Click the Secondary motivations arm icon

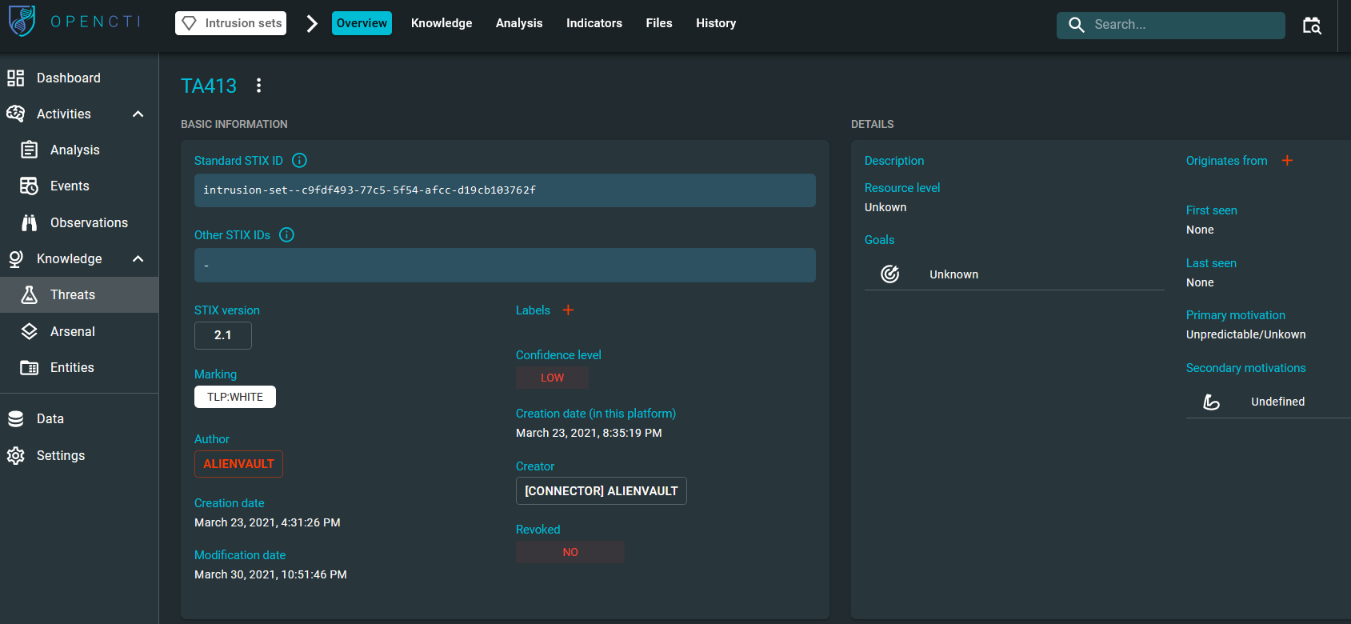(1211, 401)
